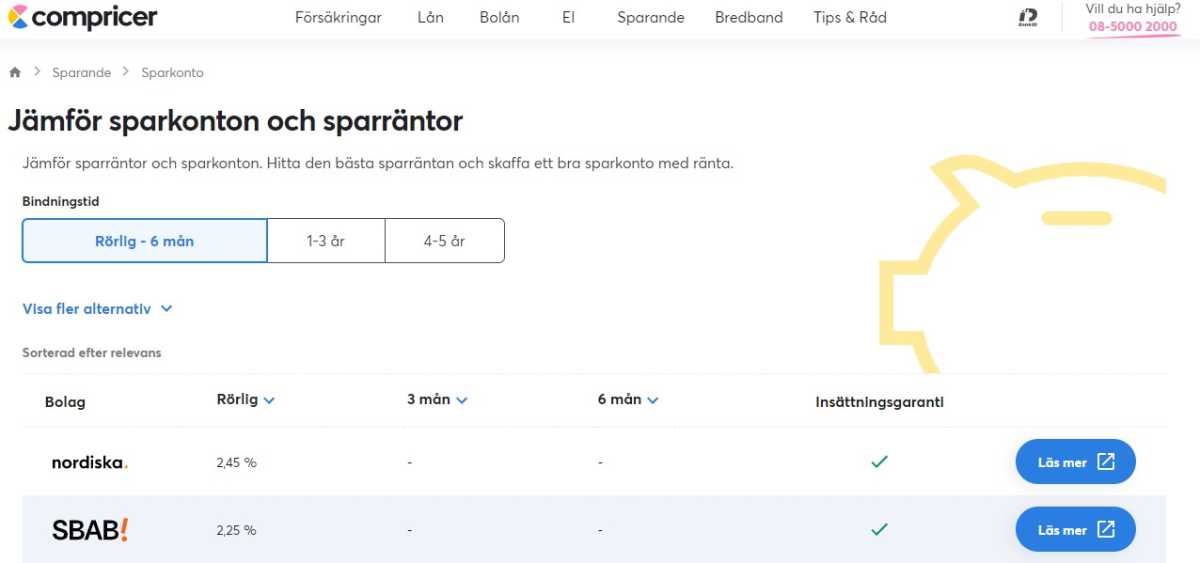Click external link icon in SBAB row
The width and height of the screenshot is (1200, 563).
pos(1106,530)
